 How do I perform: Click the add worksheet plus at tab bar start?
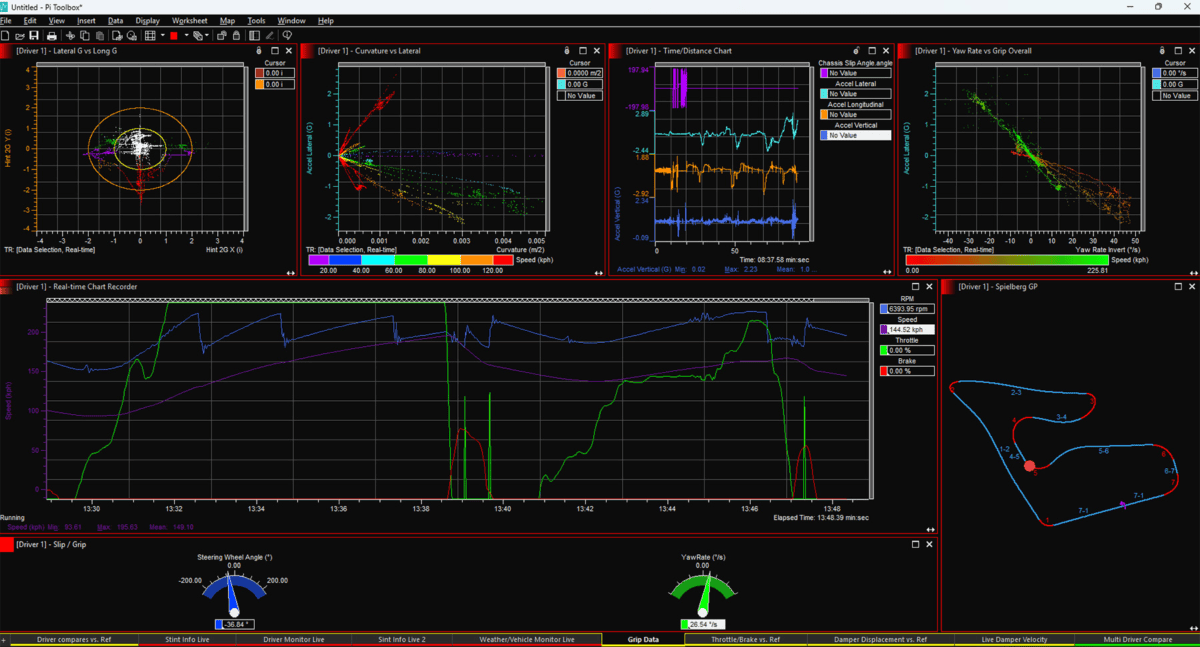coord(4,639)
